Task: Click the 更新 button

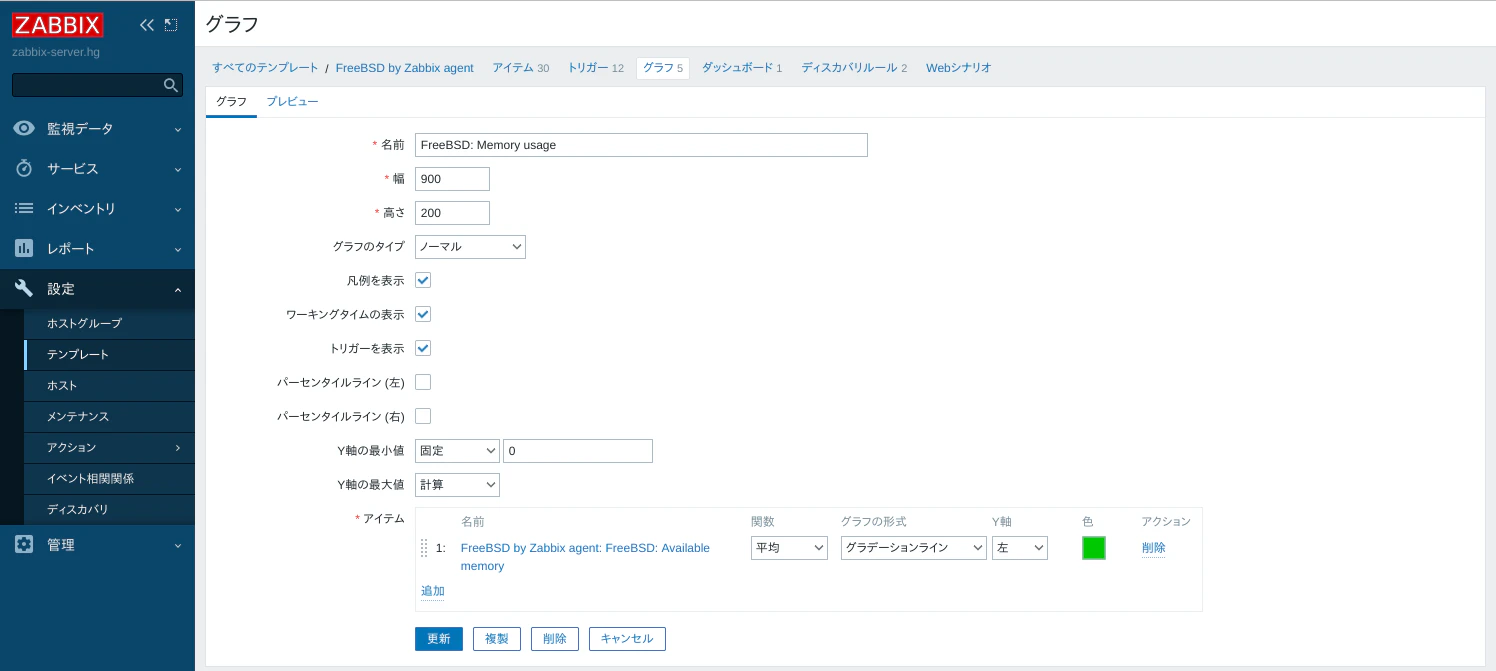Action: pos(439,639)
